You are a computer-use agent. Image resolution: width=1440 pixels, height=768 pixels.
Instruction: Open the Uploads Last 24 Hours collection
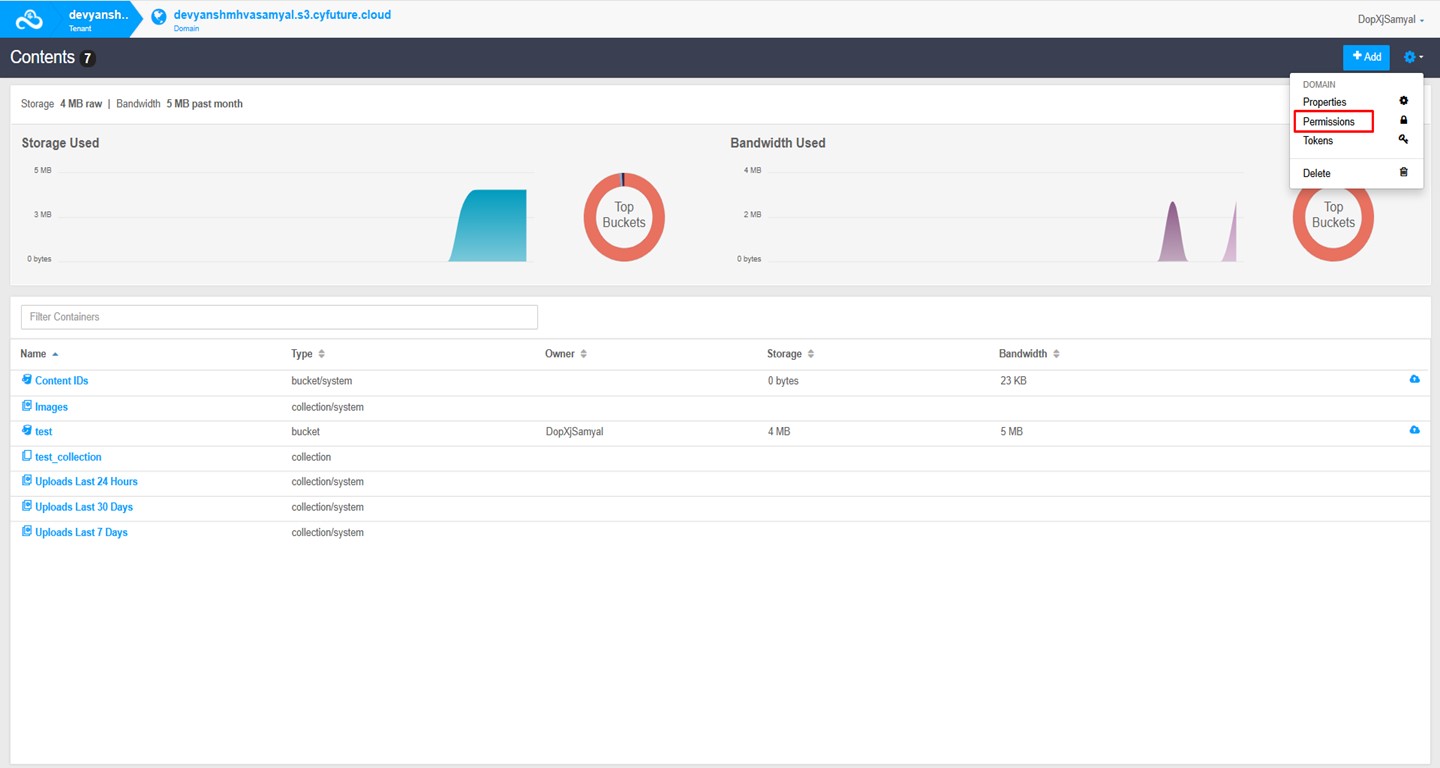pyautogui.click(x=86, y=482)
